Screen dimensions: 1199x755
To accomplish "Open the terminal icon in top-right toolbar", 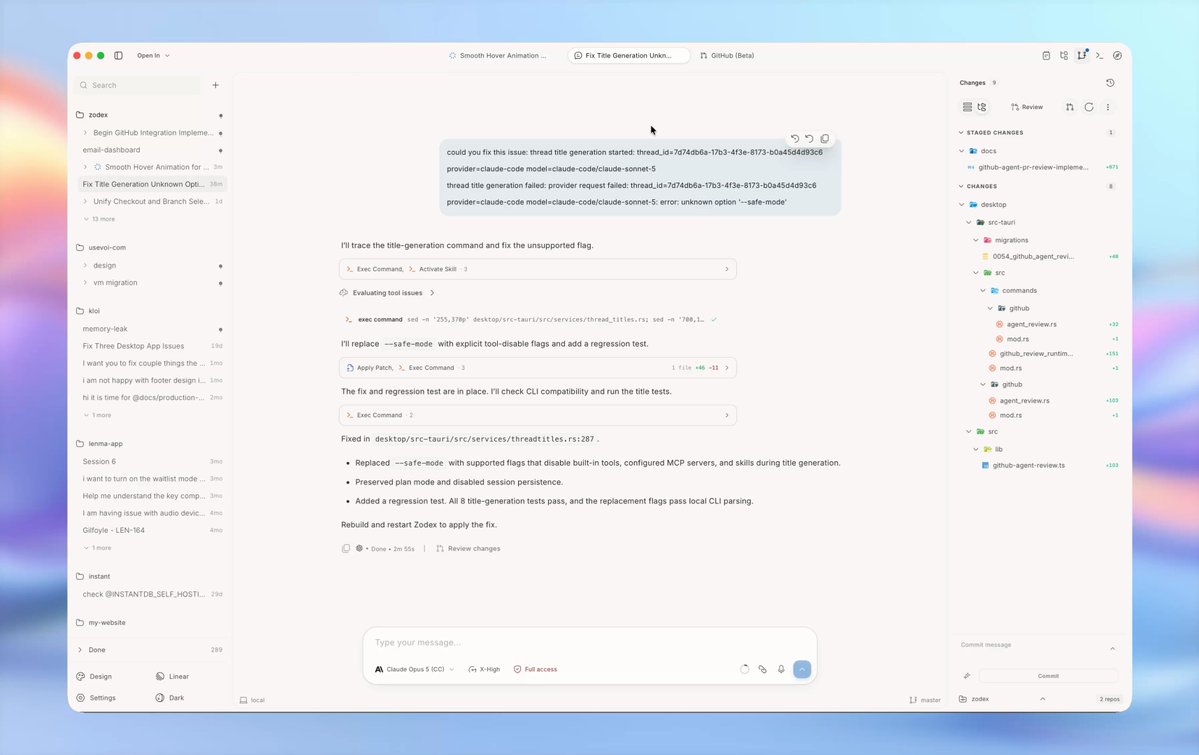I will (1100, 55).
